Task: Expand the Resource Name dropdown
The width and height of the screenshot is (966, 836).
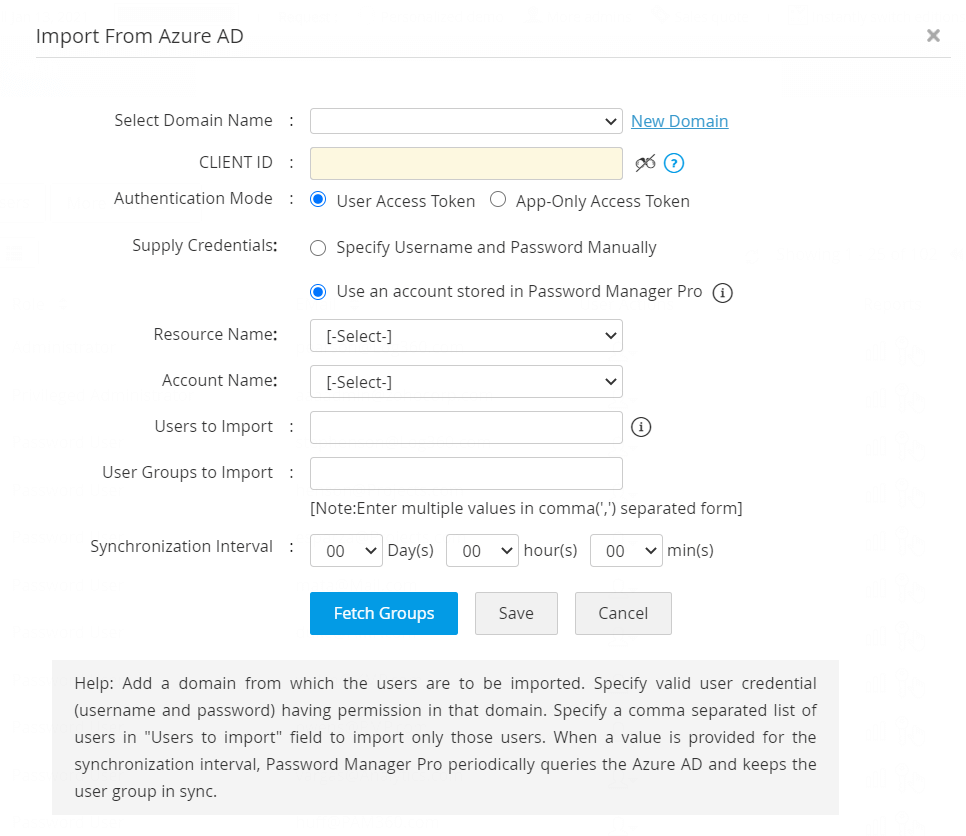Action: (x=466, y=336)
